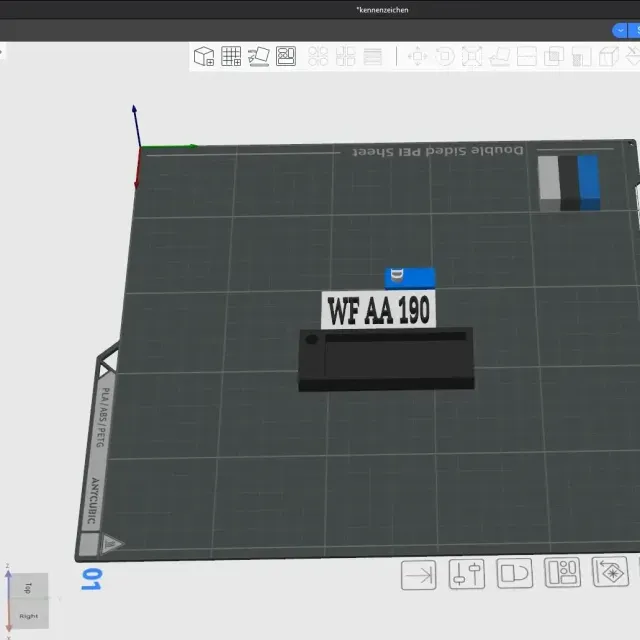Open the Mesh boolean tool

click(x=554, y=56)
